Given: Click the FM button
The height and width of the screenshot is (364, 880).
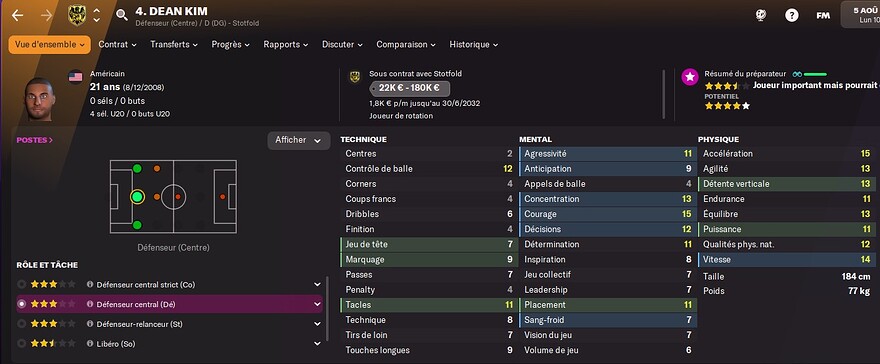Looking at the screenshot, I should click(x=823, y=15).
